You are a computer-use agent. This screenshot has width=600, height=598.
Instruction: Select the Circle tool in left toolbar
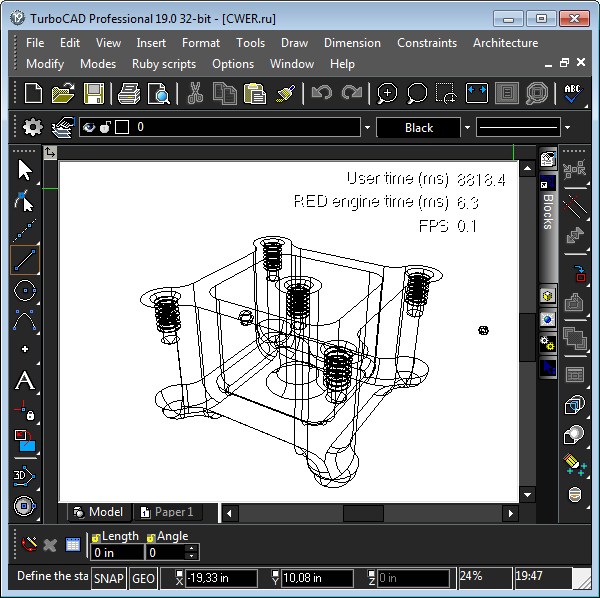tap(25, 291)
